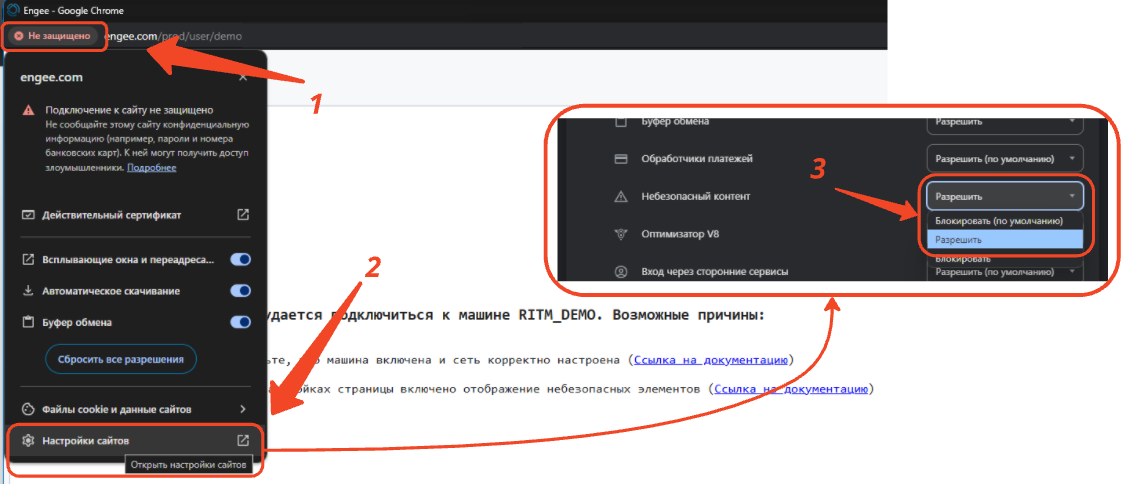Click the "Небезопасный контент" row label
The image size is (1128, 484).
[x=695, y=196]
